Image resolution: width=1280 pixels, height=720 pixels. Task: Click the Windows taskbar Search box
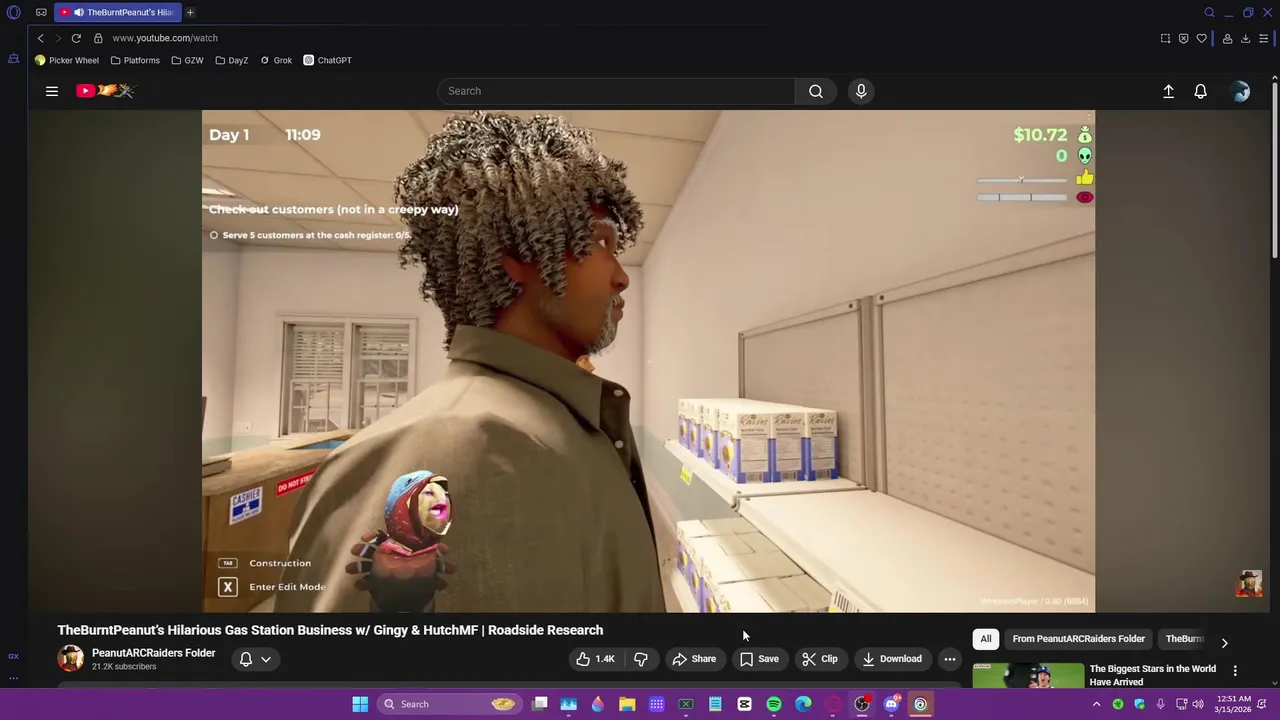click(x=450, y=704)
